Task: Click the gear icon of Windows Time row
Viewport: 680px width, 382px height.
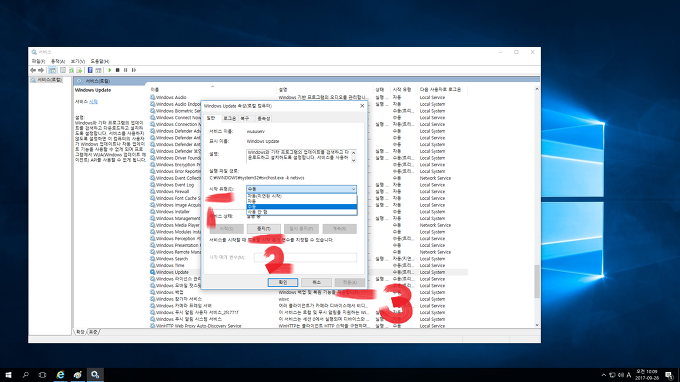Action: click(153, 265)
